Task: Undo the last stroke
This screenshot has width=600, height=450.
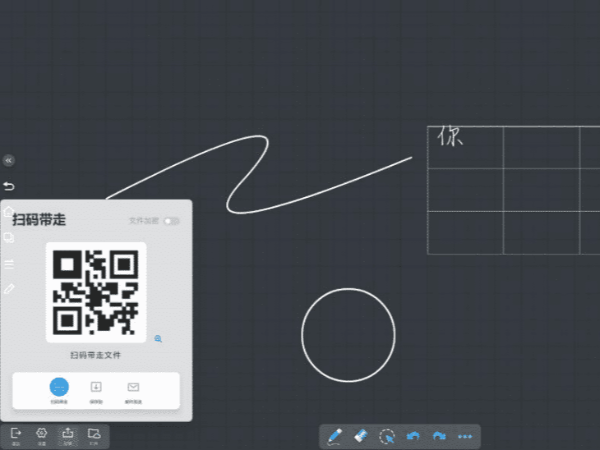Action: 413,436
